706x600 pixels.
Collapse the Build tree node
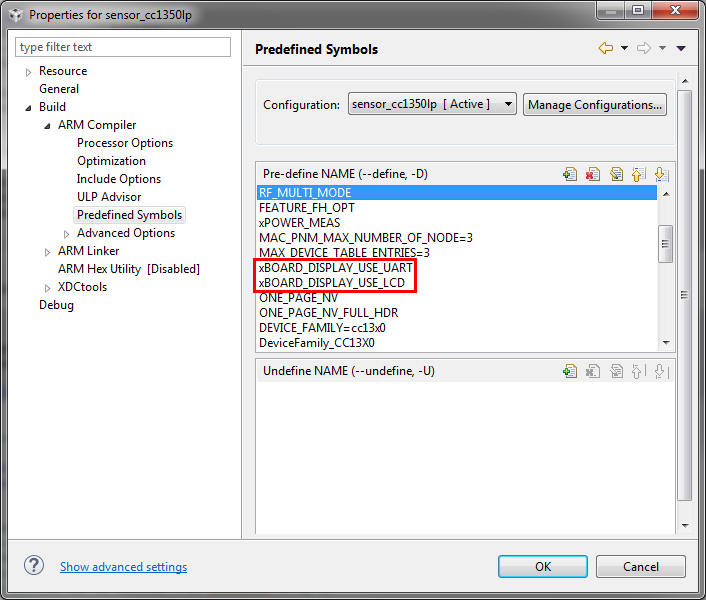click(x=28, y=108)
